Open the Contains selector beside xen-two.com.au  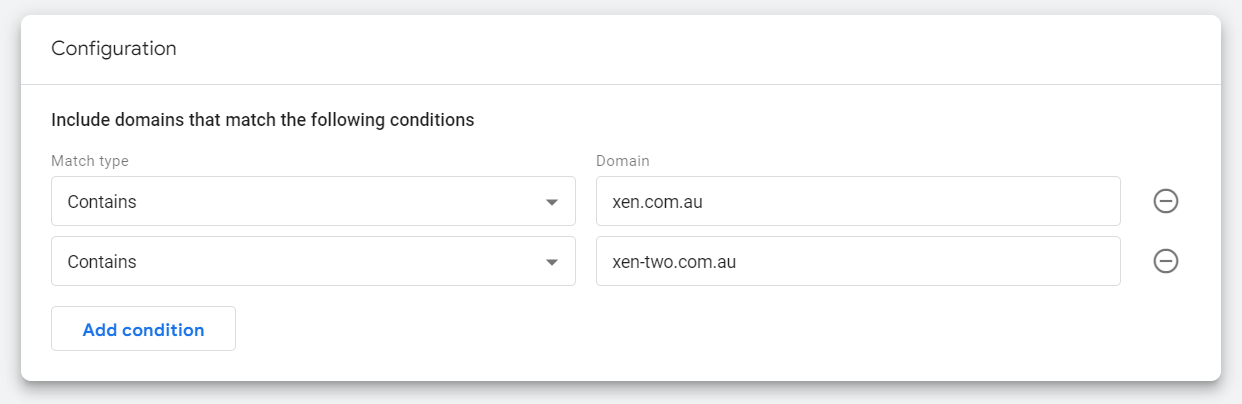click(313, 261)
